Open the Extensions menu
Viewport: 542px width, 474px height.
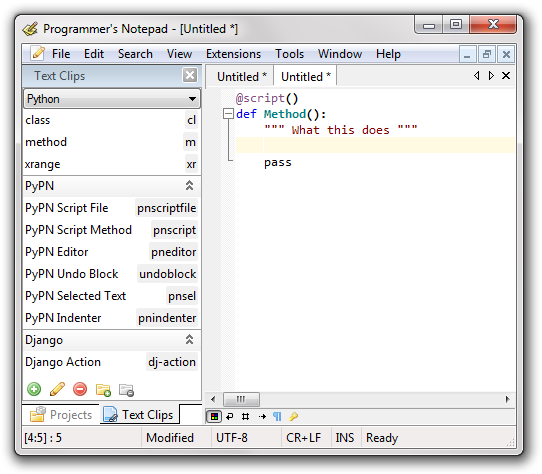[x=233, y=54]
